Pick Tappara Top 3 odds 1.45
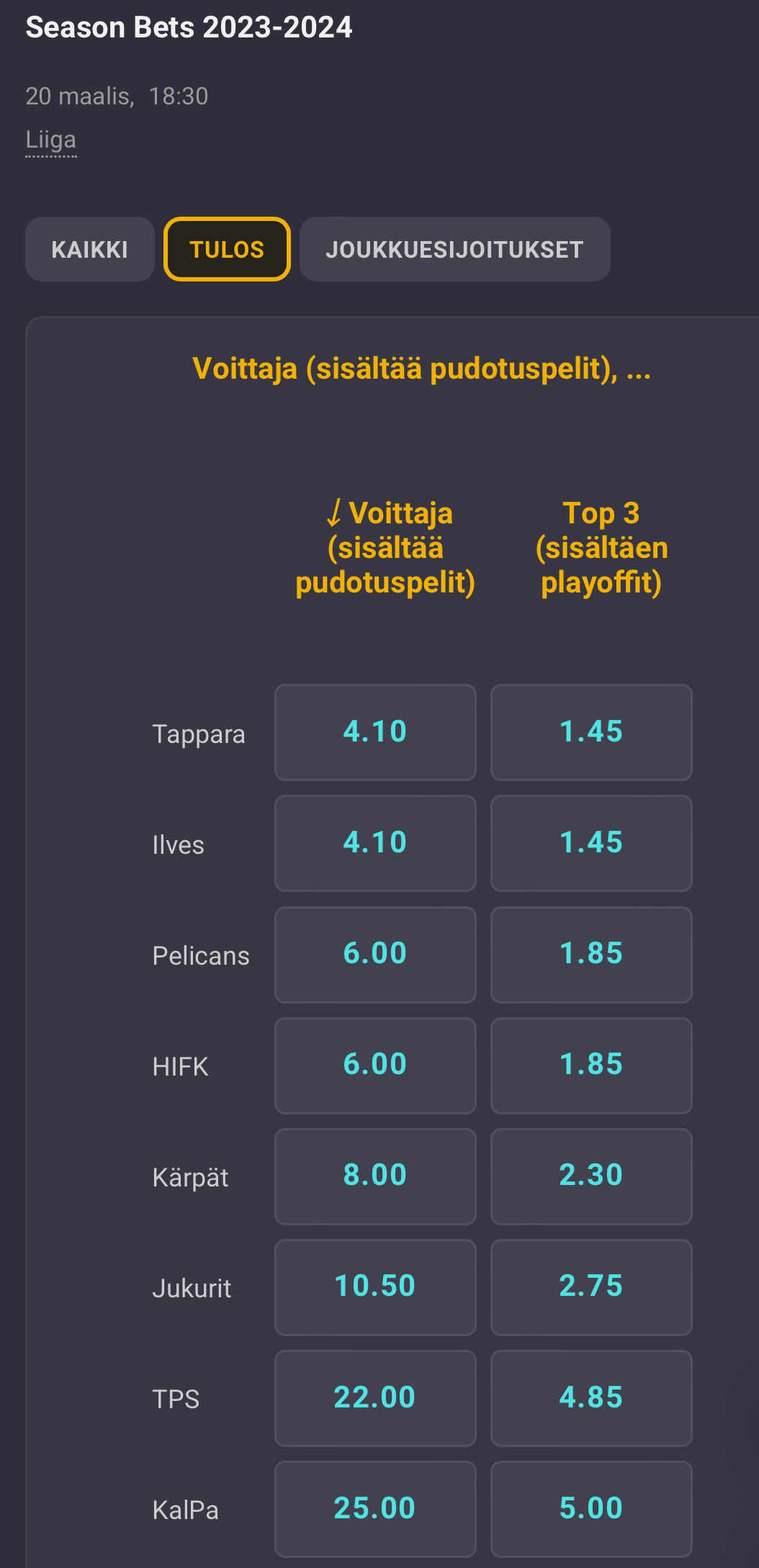The height and width of the screenshot is (1568, 759). click(591, 732)
